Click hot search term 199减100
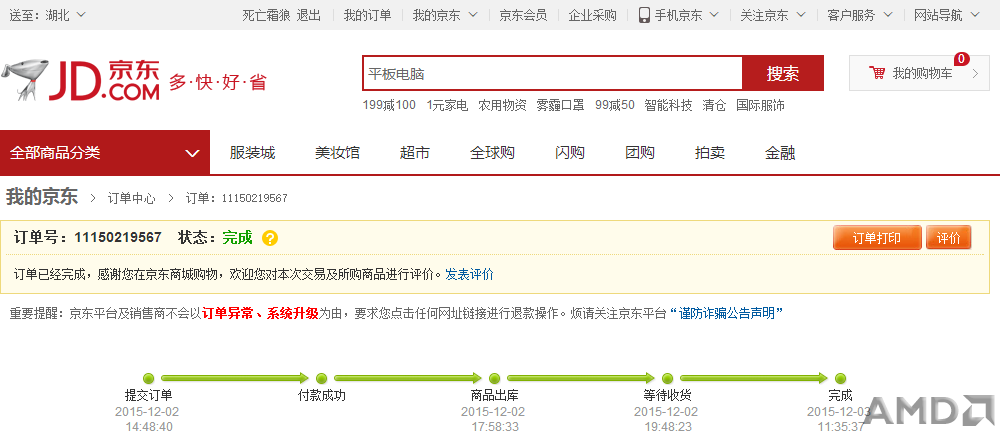 [x=389, y=105]
